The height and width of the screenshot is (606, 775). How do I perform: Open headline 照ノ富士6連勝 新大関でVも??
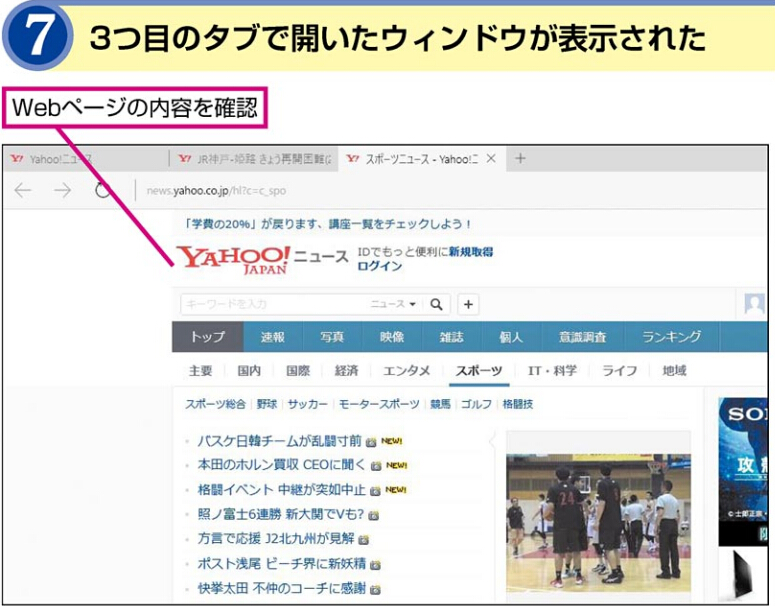(x=280, y=515)
